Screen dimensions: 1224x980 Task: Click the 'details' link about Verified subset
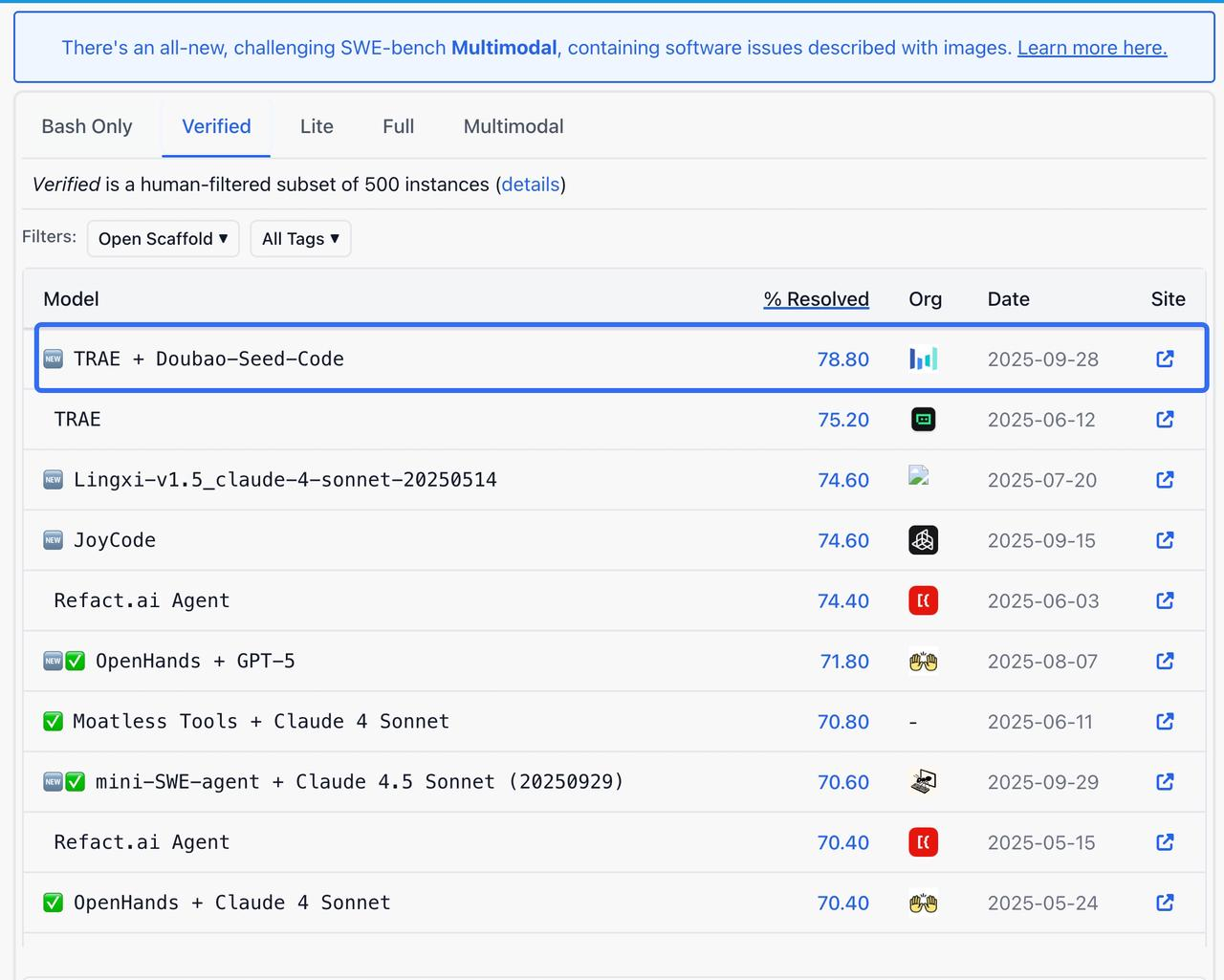[531, 185]
